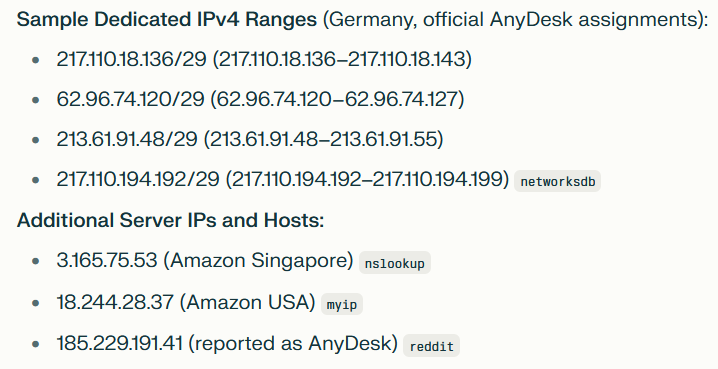Click the 217.110.18.136/29 range entry
718x369 pixels.
tap(264, 59)
